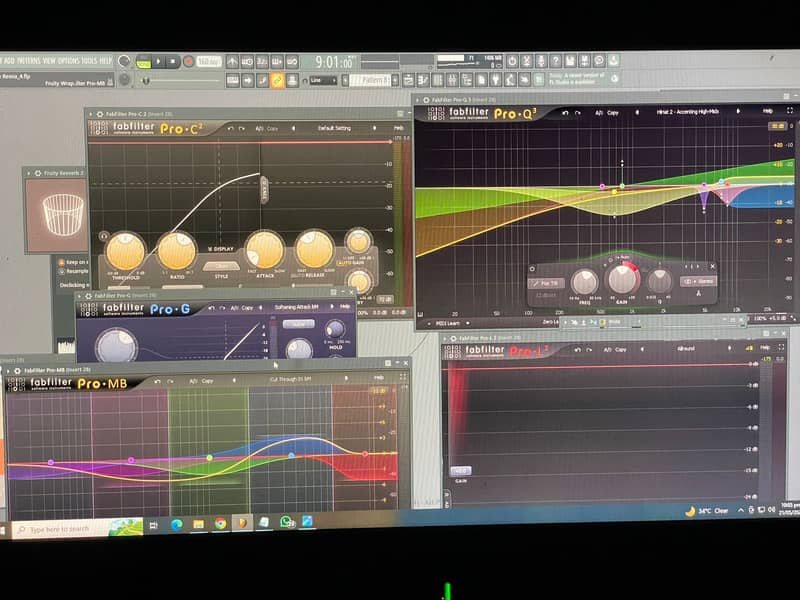800x600 pixels.
Task: Open the piano roll view icon
Action: 423,80
